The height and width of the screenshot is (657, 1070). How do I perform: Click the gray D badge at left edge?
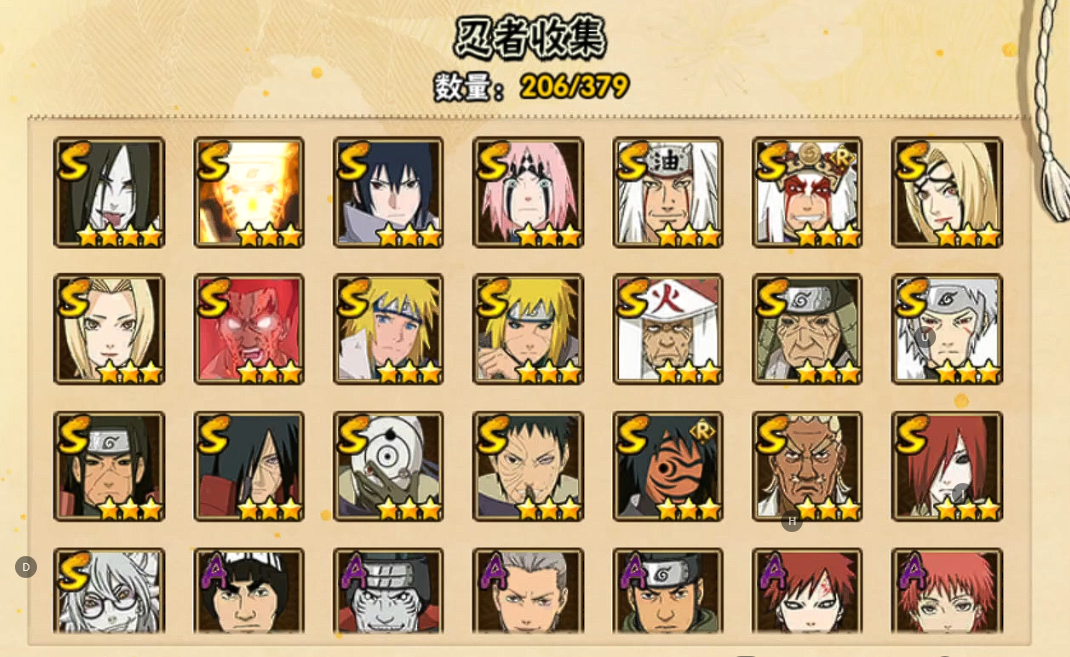click(x=26, y=567)
